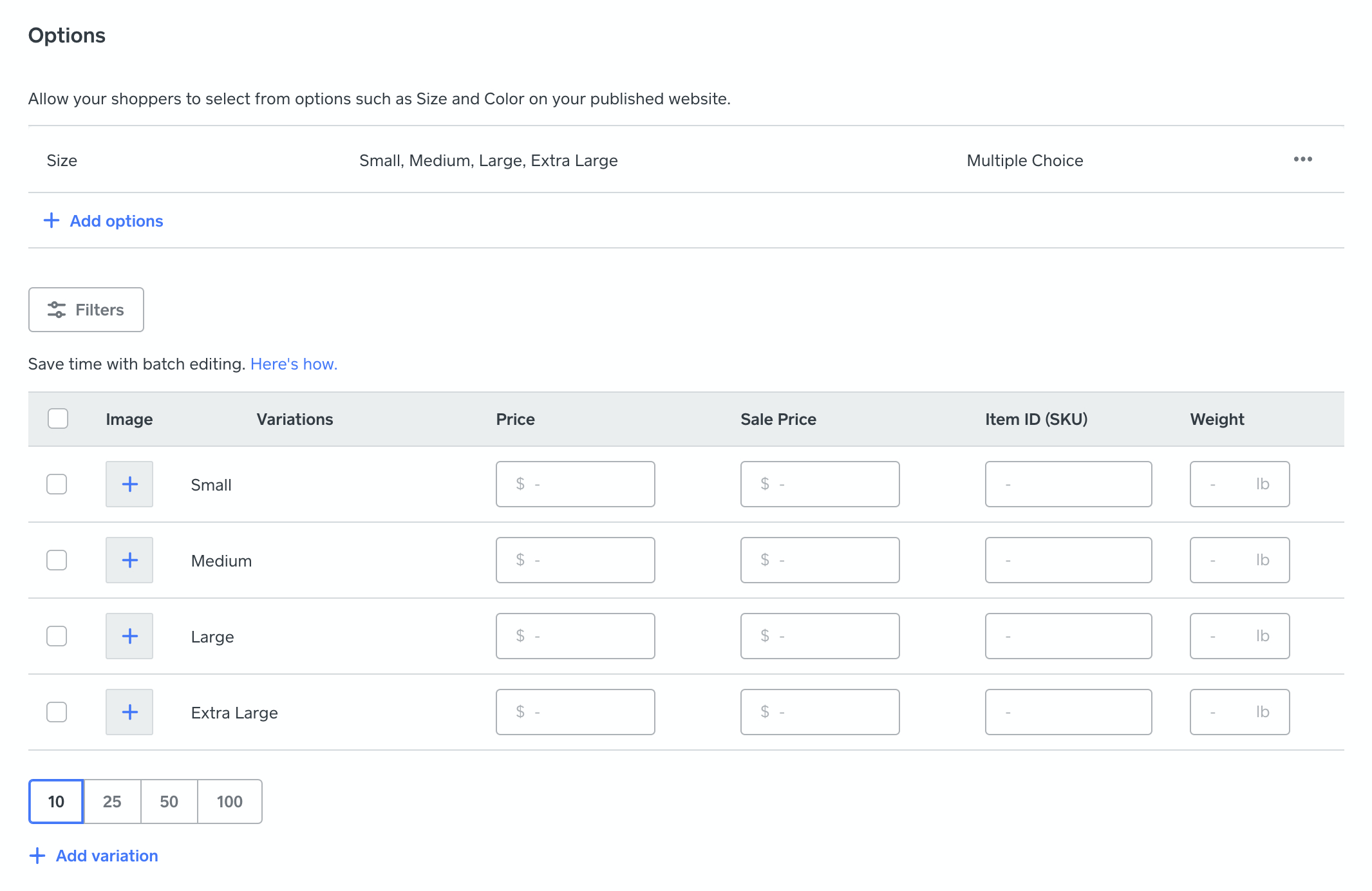Click the Add variation link

[107, 856]
